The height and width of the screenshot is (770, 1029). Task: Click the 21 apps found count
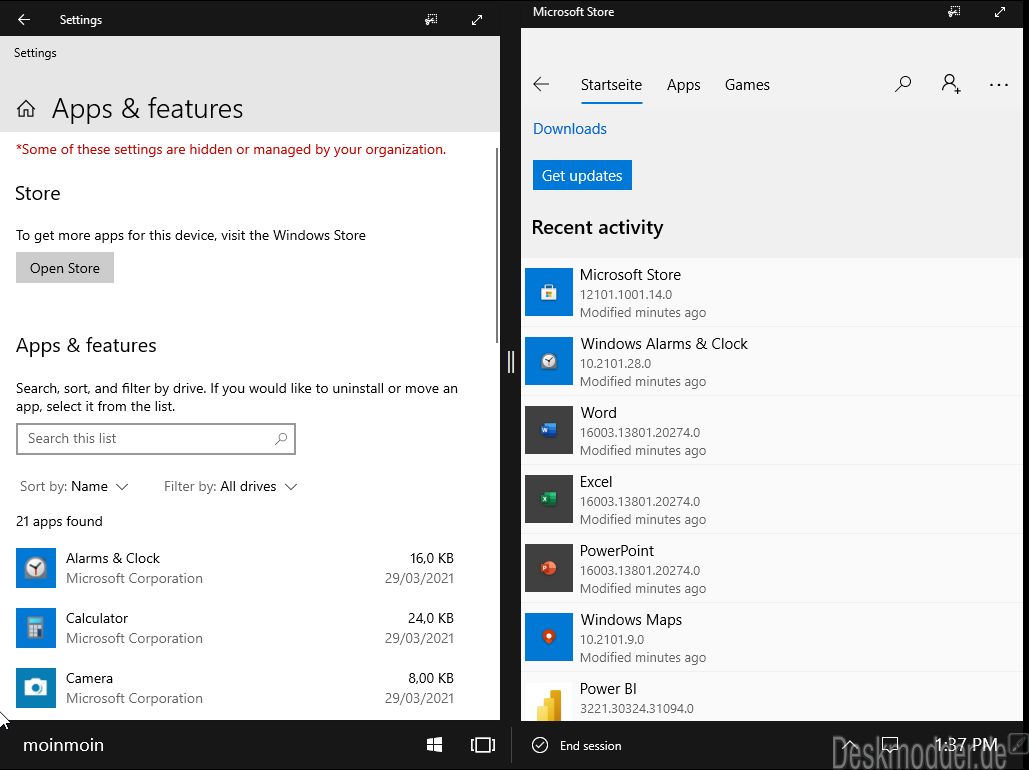59,521
